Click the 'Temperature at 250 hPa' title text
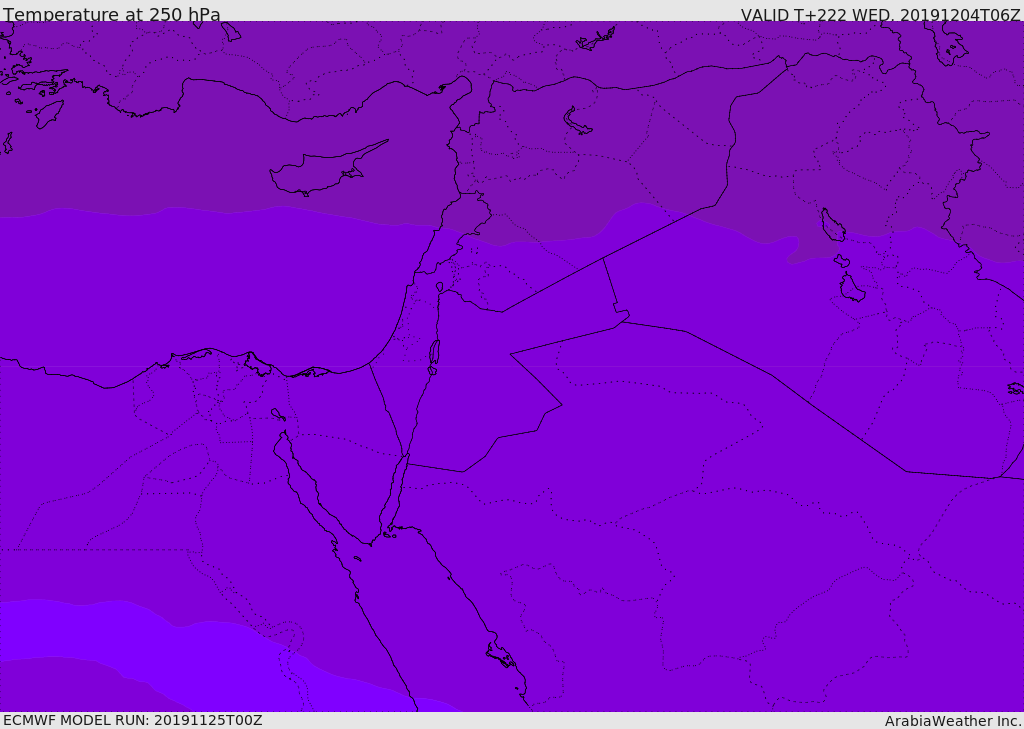The width and height of the screenshot is (1024, 729). point(112,14)
